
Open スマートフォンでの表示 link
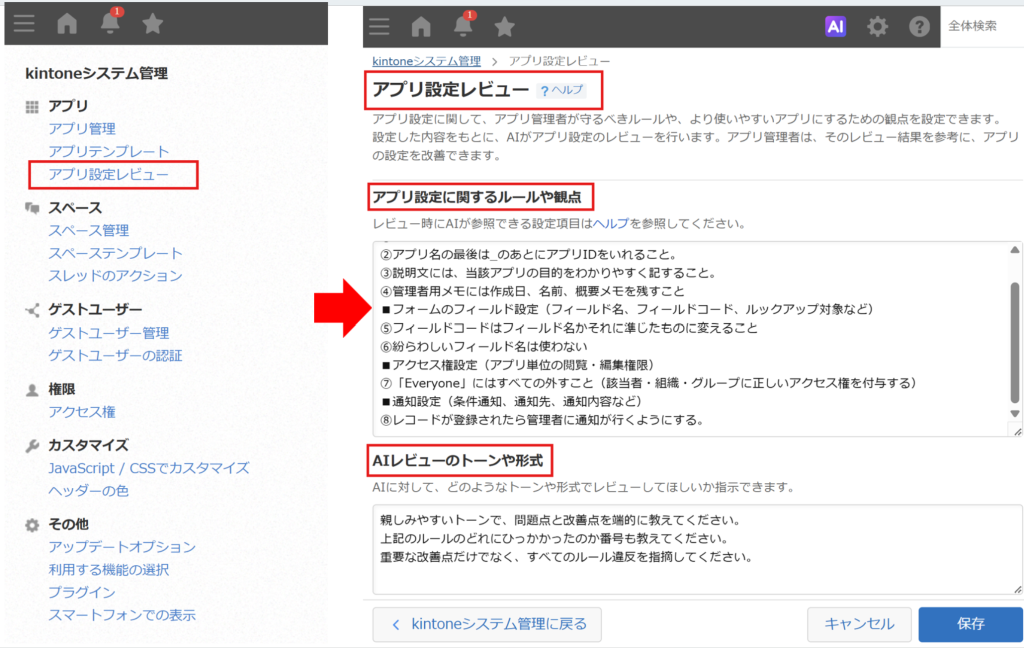tap(122, 615)
